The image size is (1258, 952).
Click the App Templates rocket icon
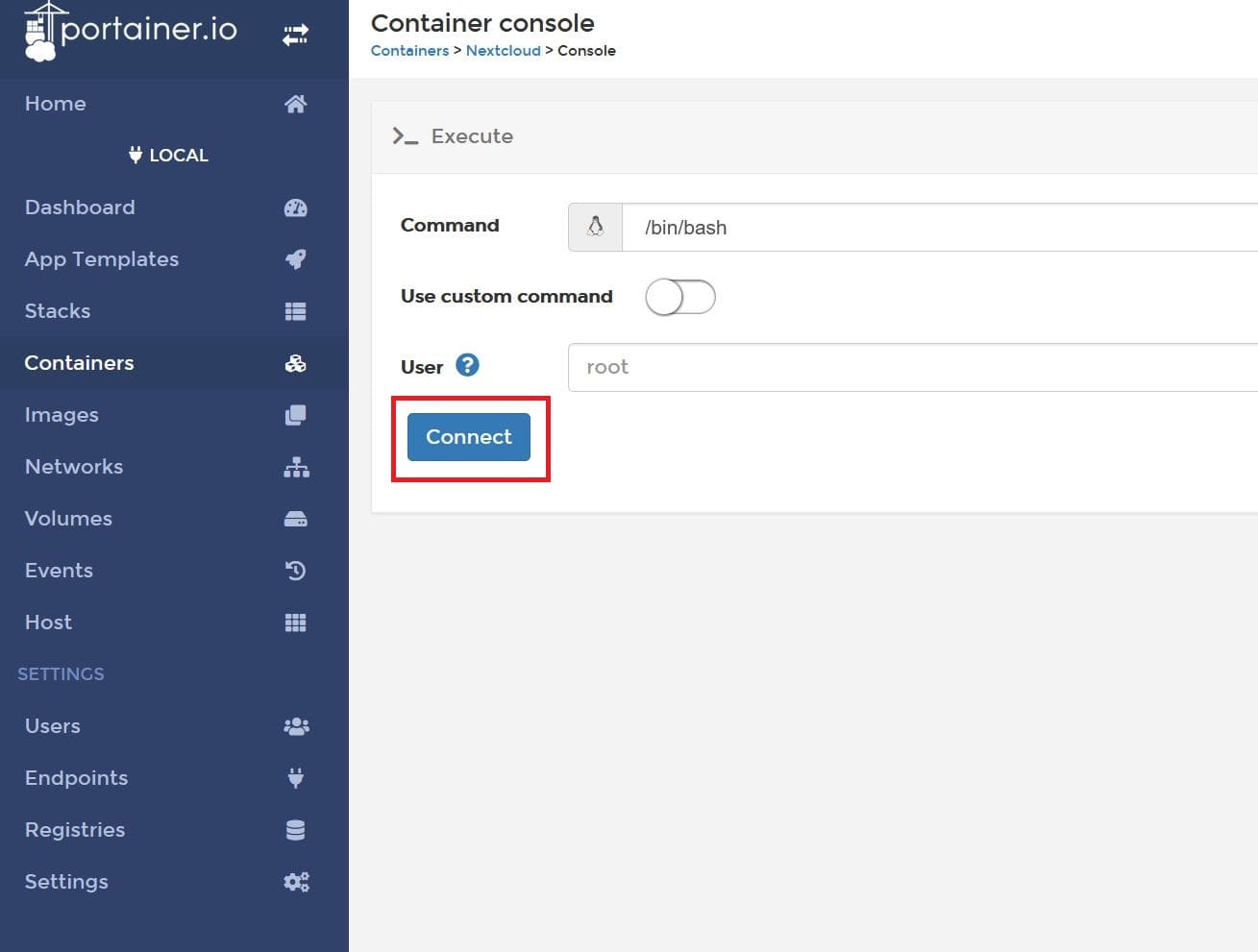295,259
